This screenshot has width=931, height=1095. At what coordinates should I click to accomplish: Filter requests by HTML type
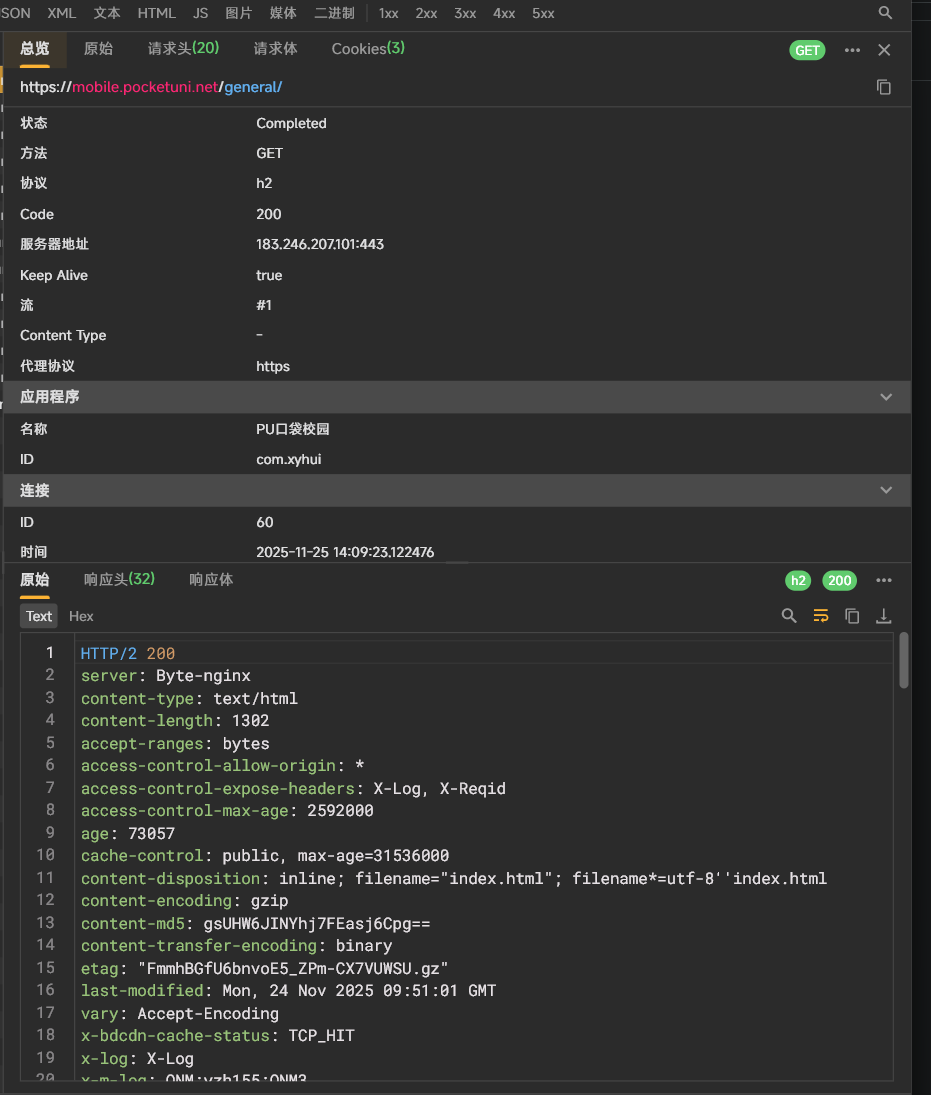click(156, 13)
